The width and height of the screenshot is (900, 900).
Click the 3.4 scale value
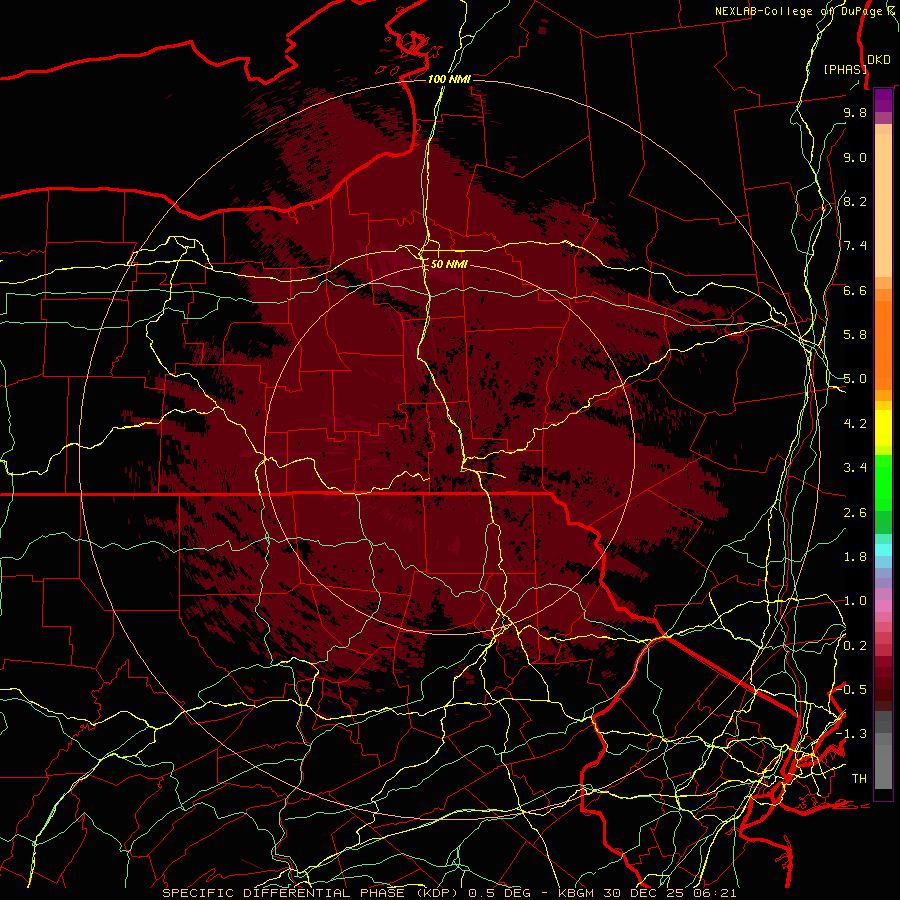(855, 468)
